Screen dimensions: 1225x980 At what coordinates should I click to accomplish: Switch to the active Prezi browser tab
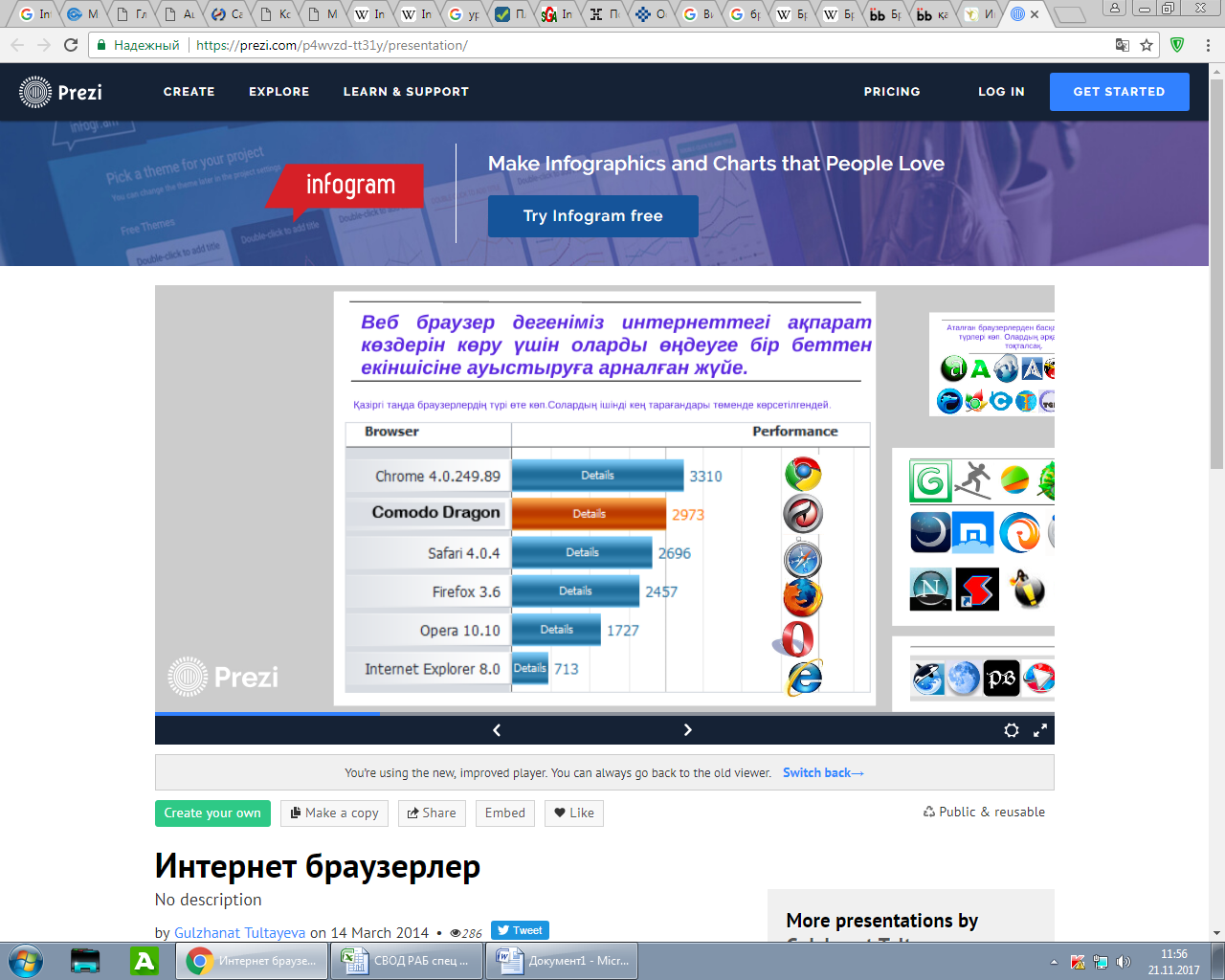(1024, 14)
